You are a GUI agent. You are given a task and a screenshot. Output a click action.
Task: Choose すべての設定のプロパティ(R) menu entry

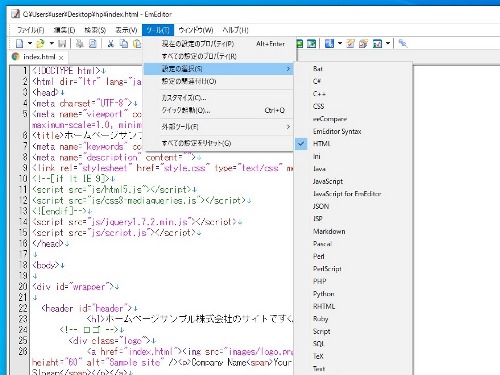[x=218, y=56]
